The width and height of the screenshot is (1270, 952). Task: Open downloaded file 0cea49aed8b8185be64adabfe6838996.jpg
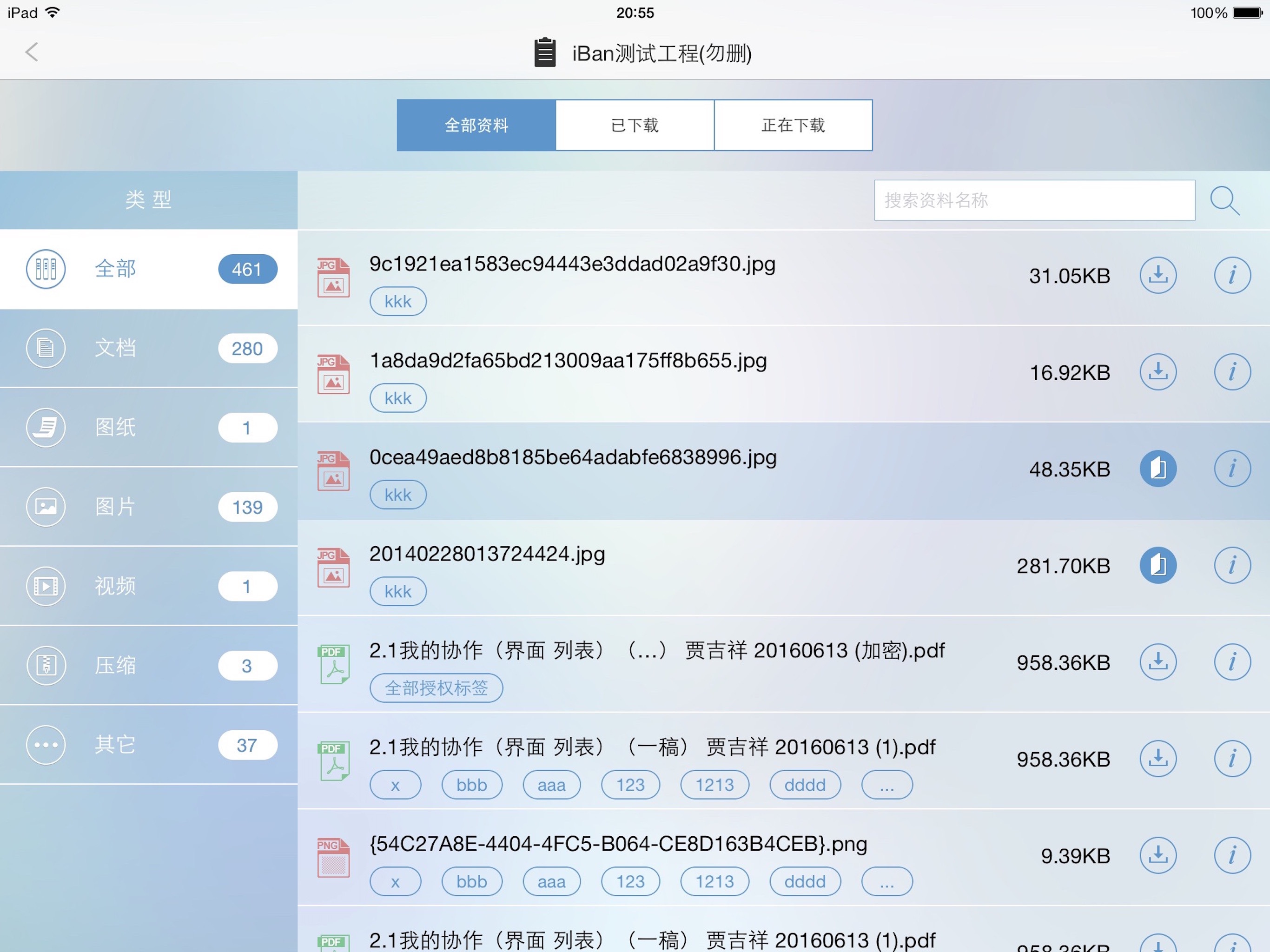(1158, 469)
